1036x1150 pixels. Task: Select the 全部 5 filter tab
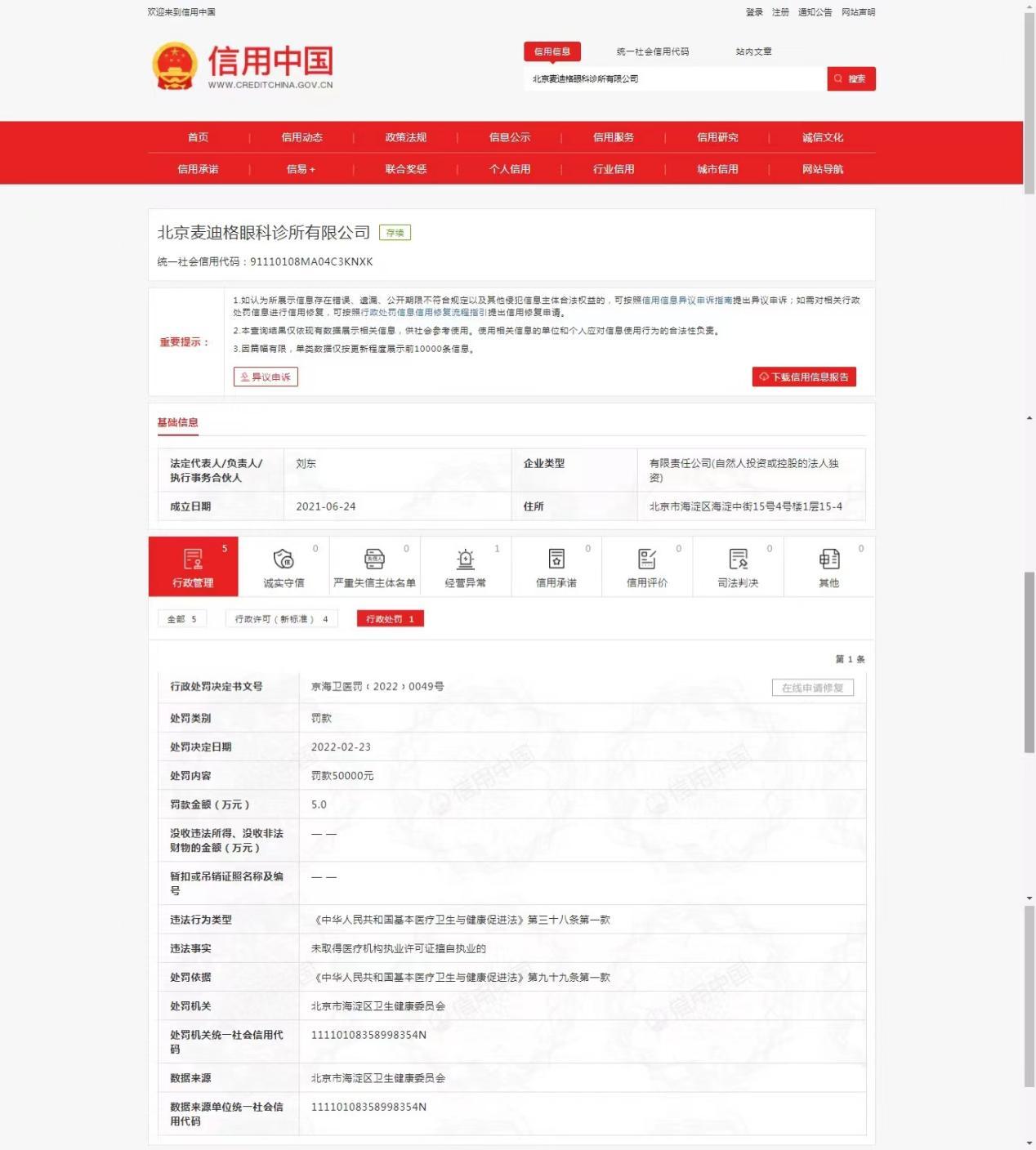pos(181,619)
